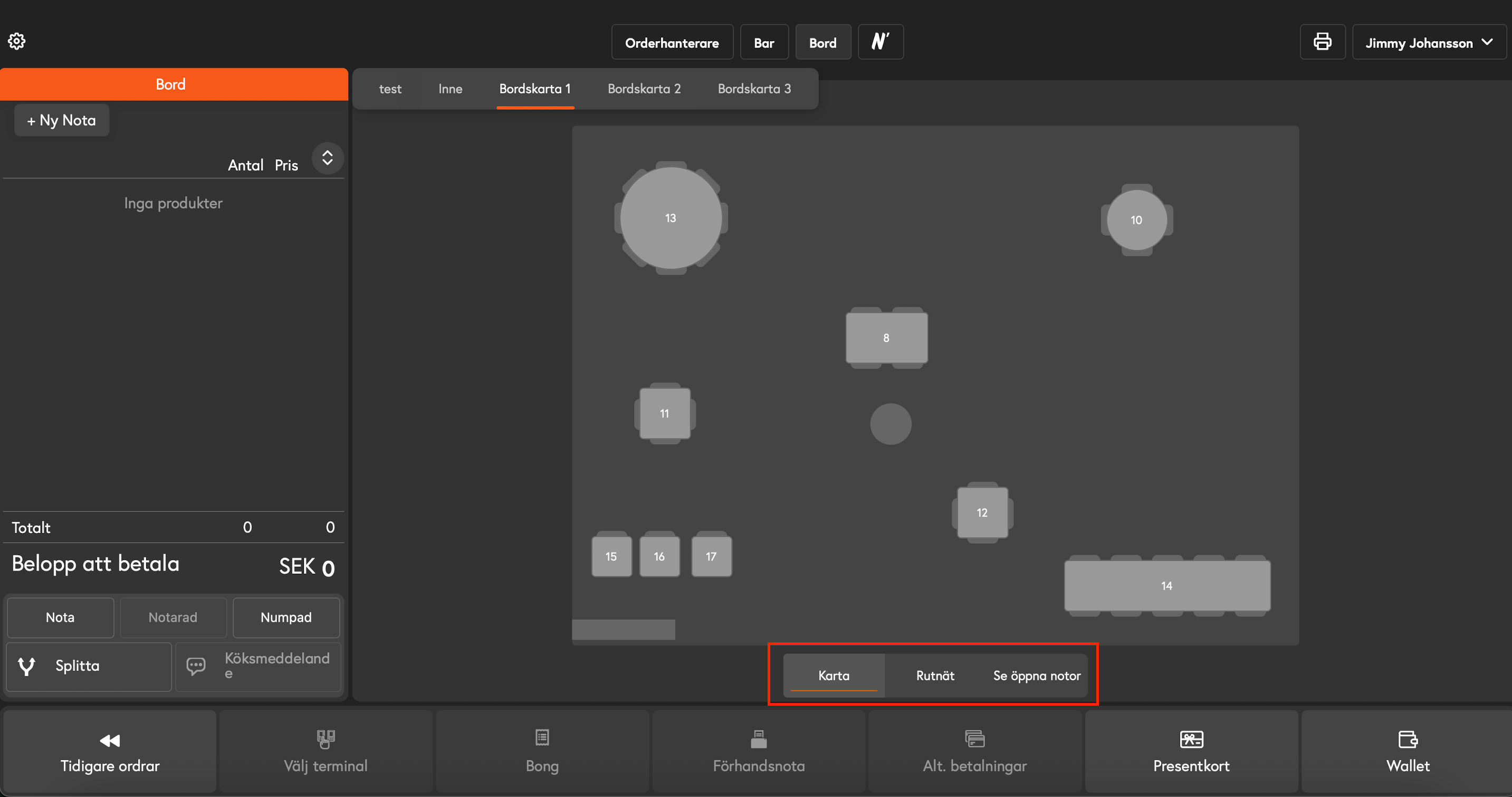
Task: Click the Notarad button
Action: pos(173,617)
